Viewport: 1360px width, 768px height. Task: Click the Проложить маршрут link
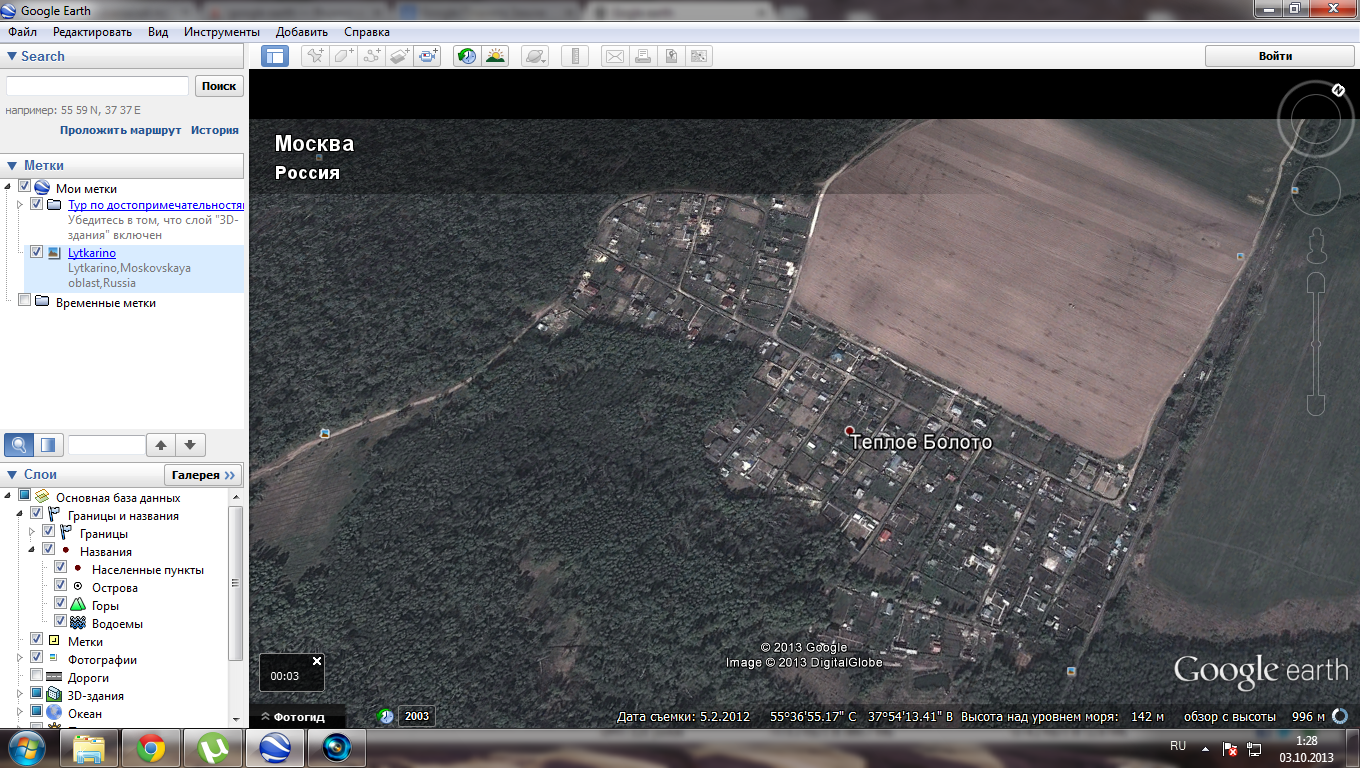(120, 130)
